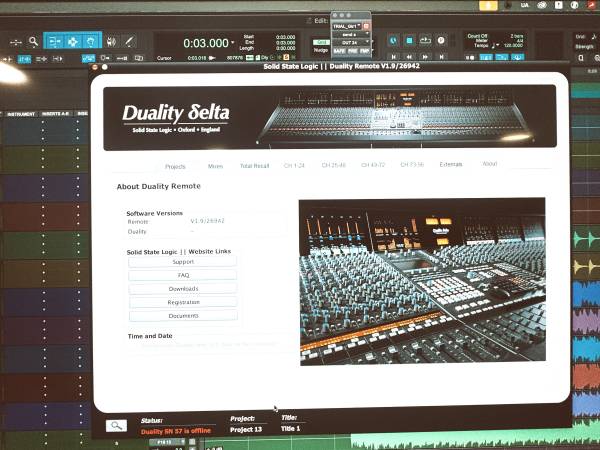Select the About tab
Image resolution: width=600 pixels, height=450 pixels.
click(x=489, y=164)
